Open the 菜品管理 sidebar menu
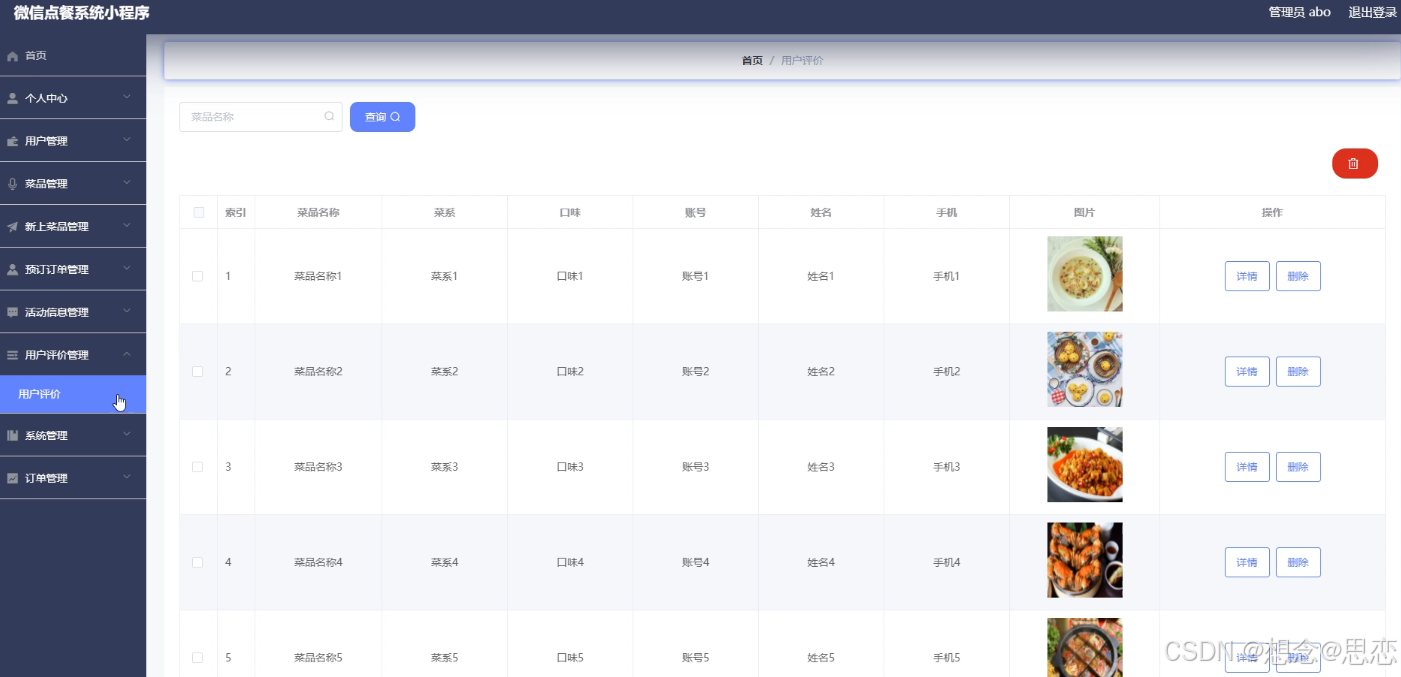The image size is (1401, 677). pos(73,184)
